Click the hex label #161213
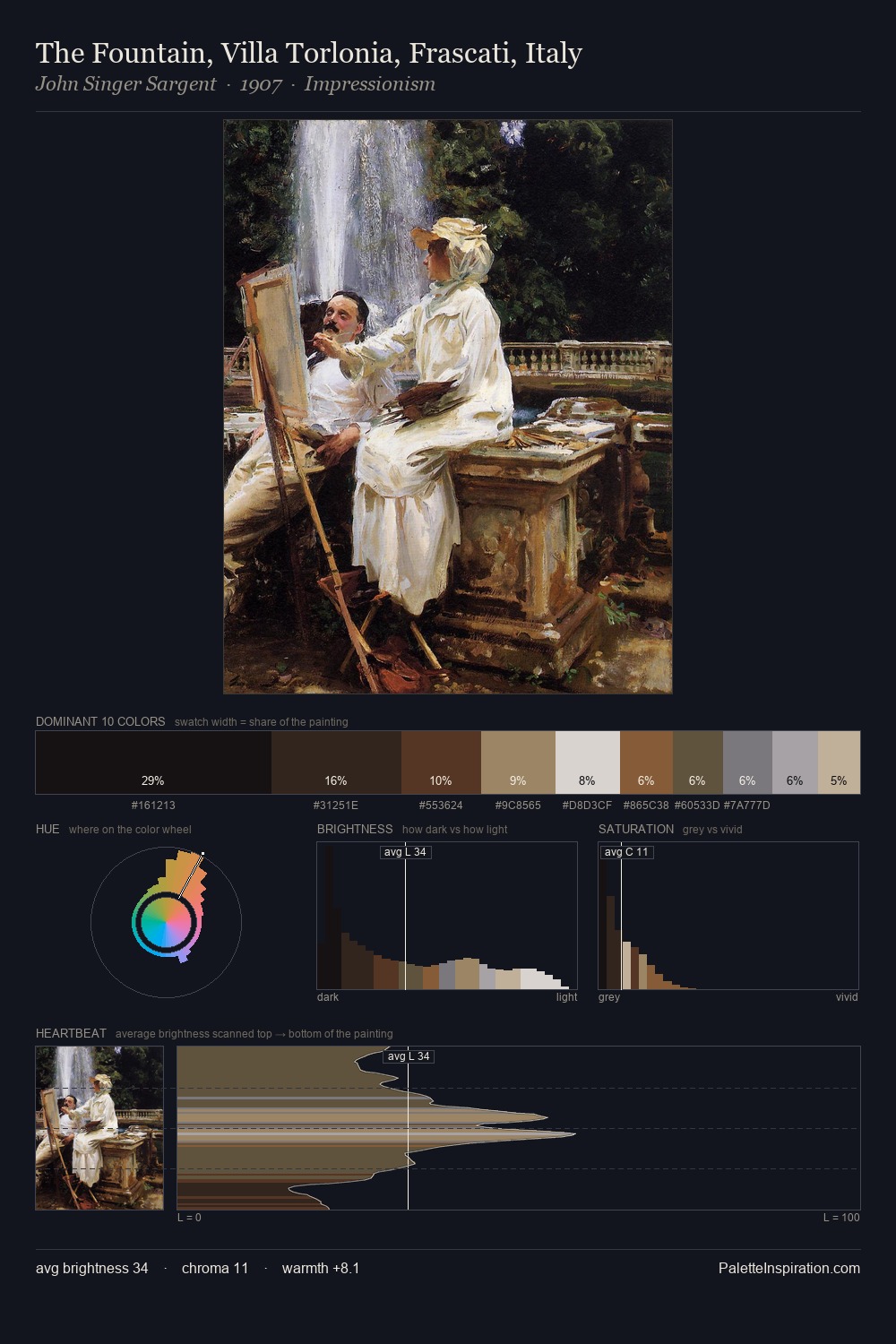The image size is (896, 1344). (x=153, y=806)
